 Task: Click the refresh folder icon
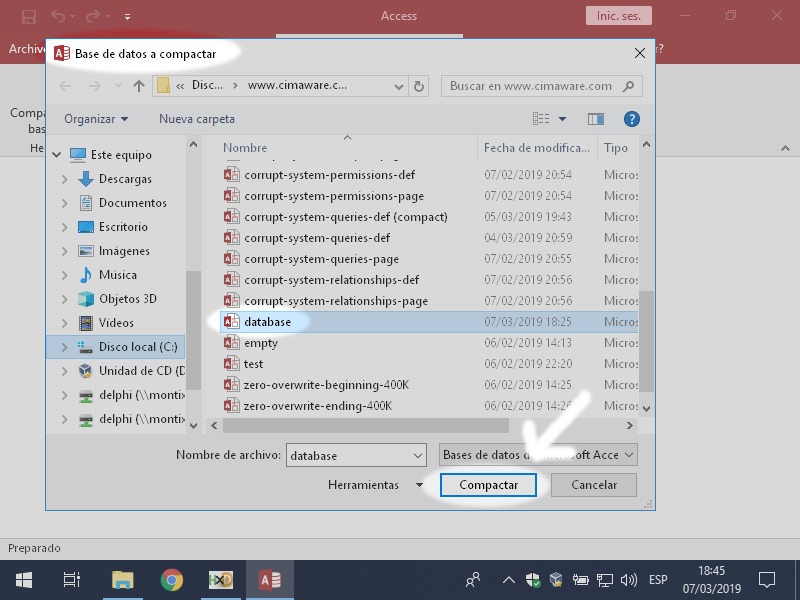coord(420,86)
